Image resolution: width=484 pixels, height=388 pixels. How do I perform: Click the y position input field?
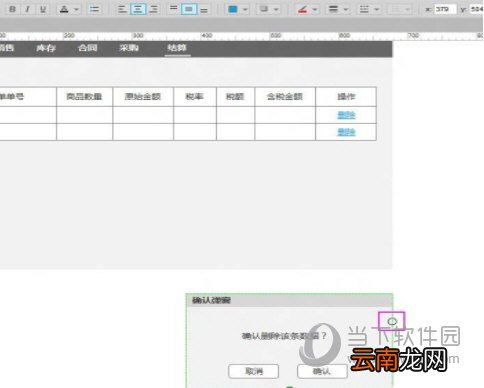pyautogui.click(x=477, y=9)
